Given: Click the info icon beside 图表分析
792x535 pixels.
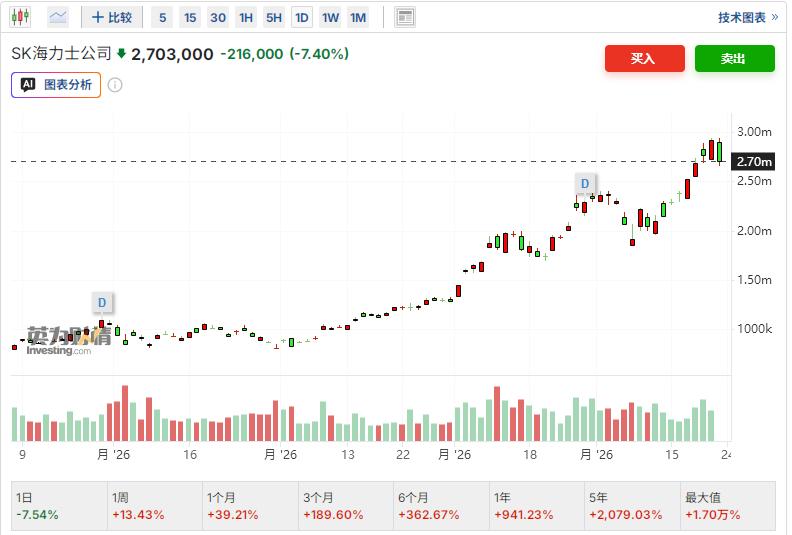Looking at the screenshot, I should pyautogui.click(x=115, y=85).
